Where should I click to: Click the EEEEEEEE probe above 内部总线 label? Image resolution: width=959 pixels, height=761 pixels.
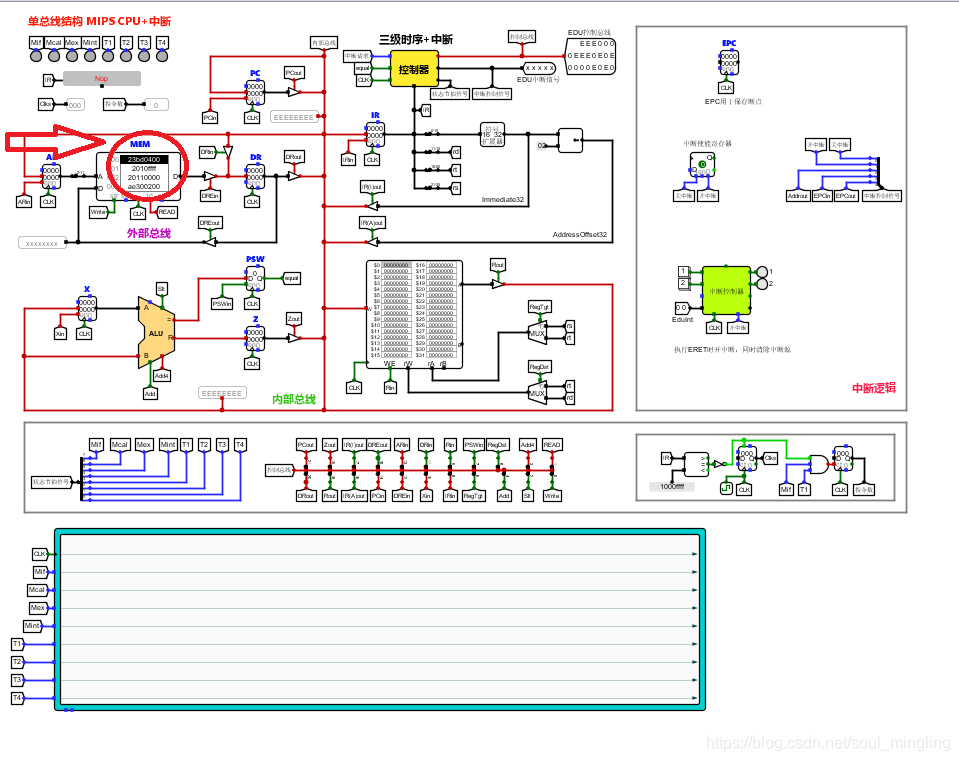[x=222, y=393]
